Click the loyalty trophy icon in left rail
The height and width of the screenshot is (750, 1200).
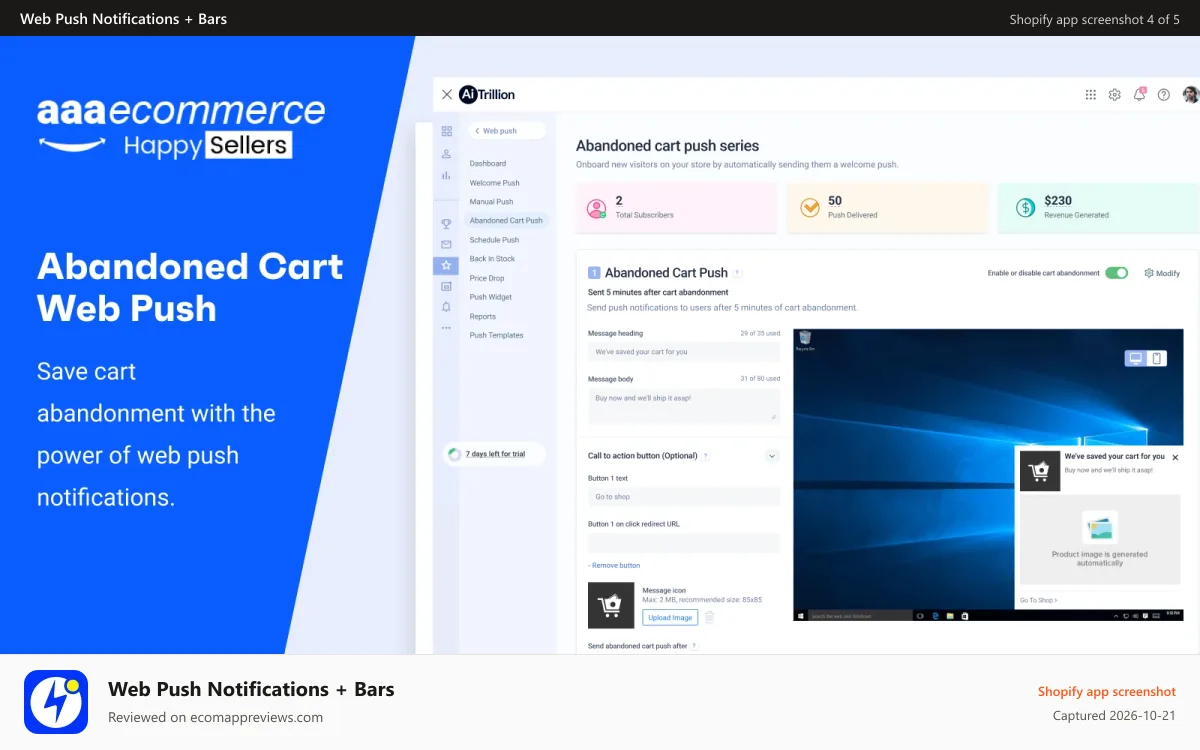click(x=446, y=224)
